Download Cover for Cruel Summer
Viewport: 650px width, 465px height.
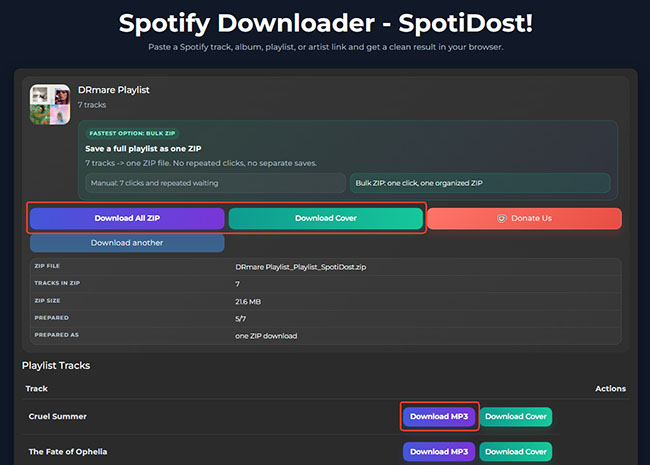[x=516, y=417]
